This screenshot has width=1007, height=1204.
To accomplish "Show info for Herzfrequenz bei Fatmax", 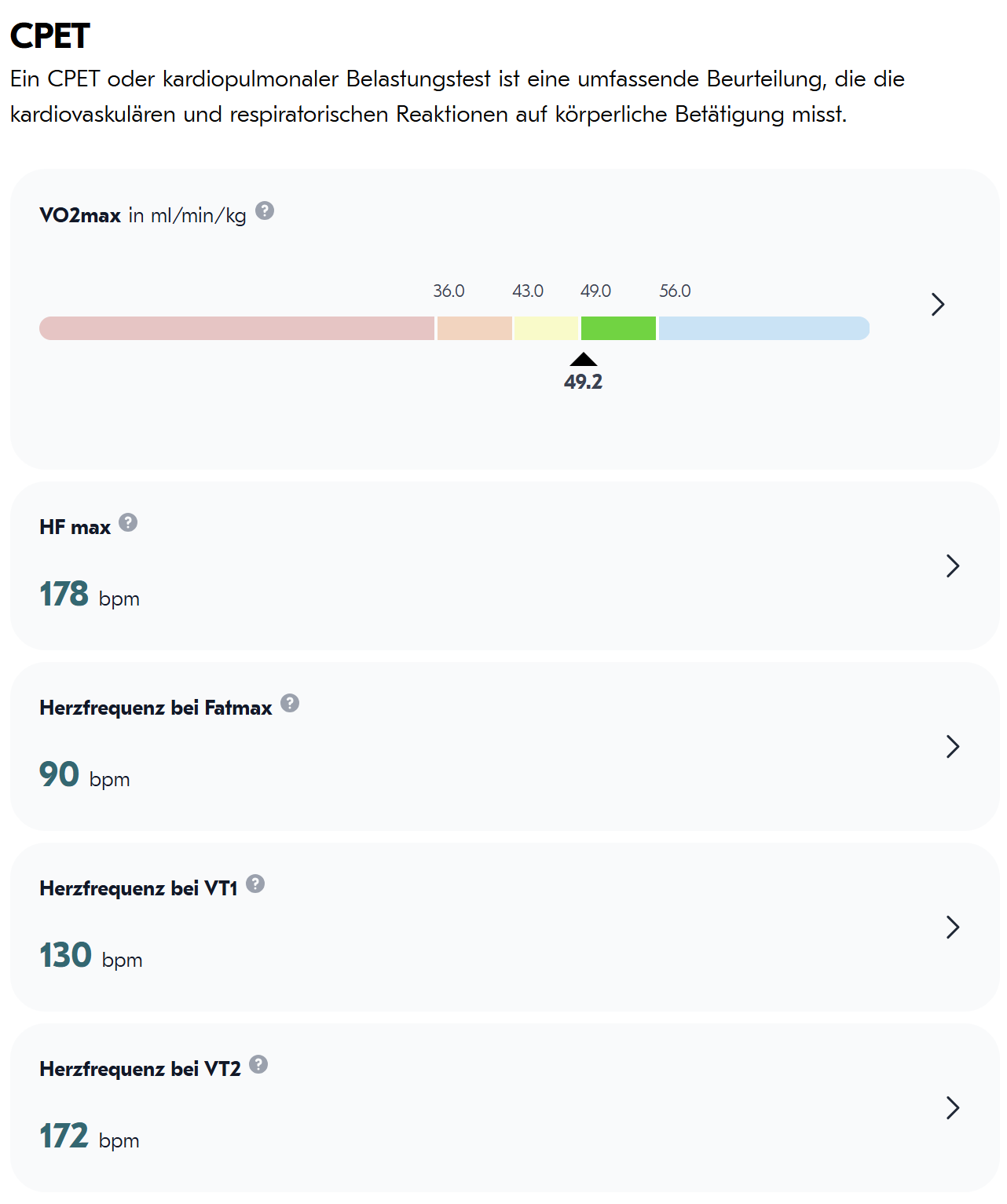I will click(290, 703).
